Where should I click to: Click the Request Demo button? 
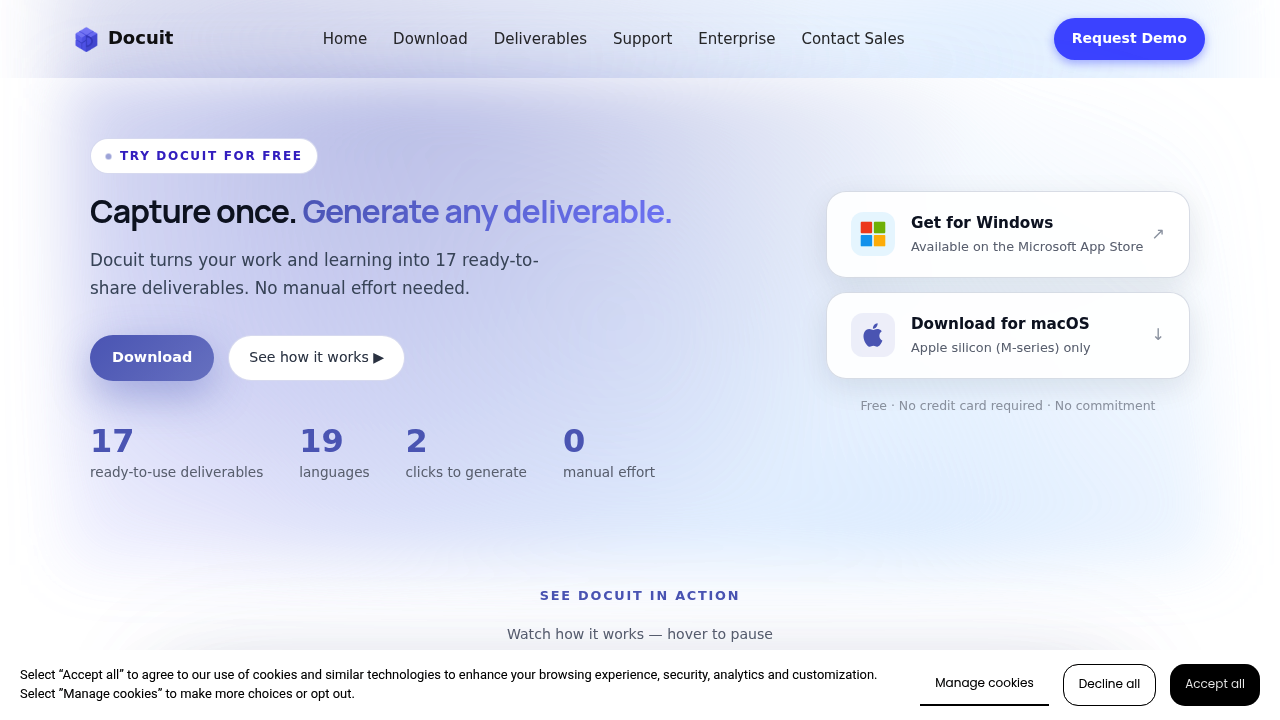1129,39
